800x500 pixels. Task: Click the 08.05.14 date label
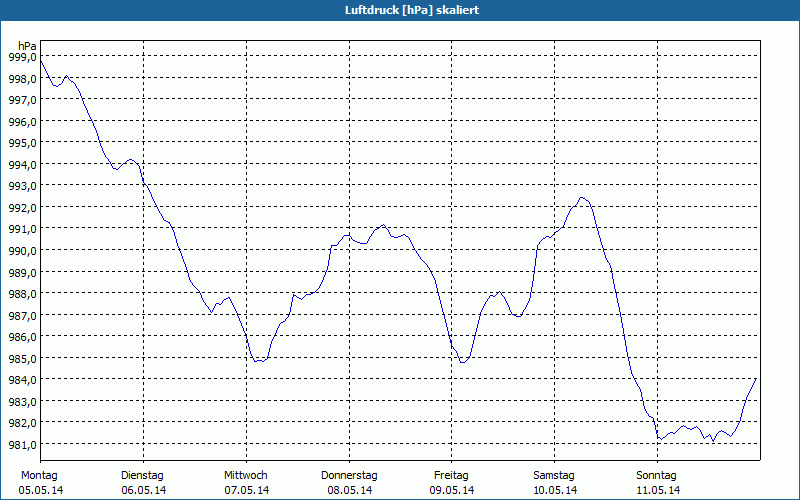350,491
